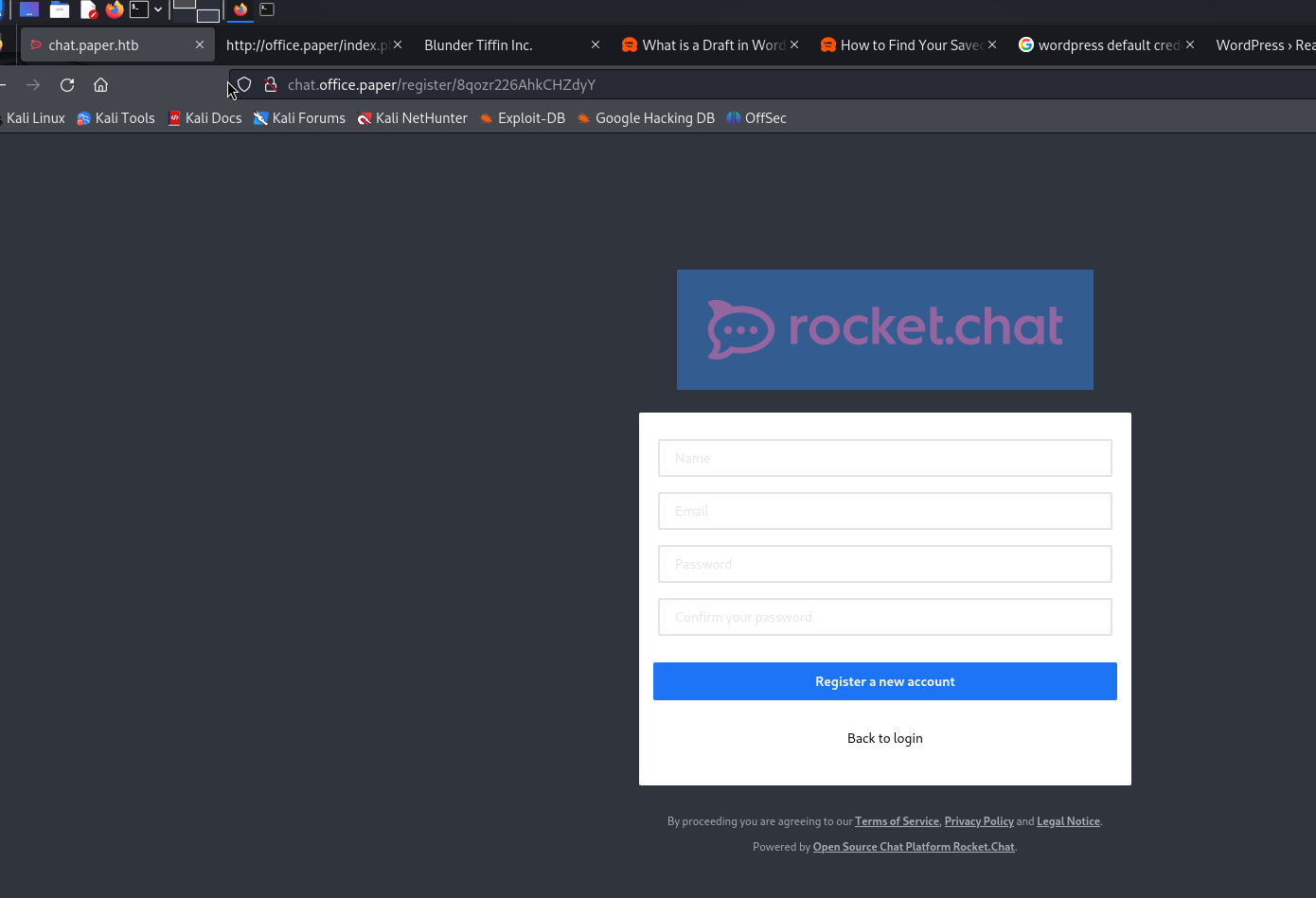Click the insecure connection padlock icon
Viewport: 1316px width, 898px height.
tap(270, 85)
